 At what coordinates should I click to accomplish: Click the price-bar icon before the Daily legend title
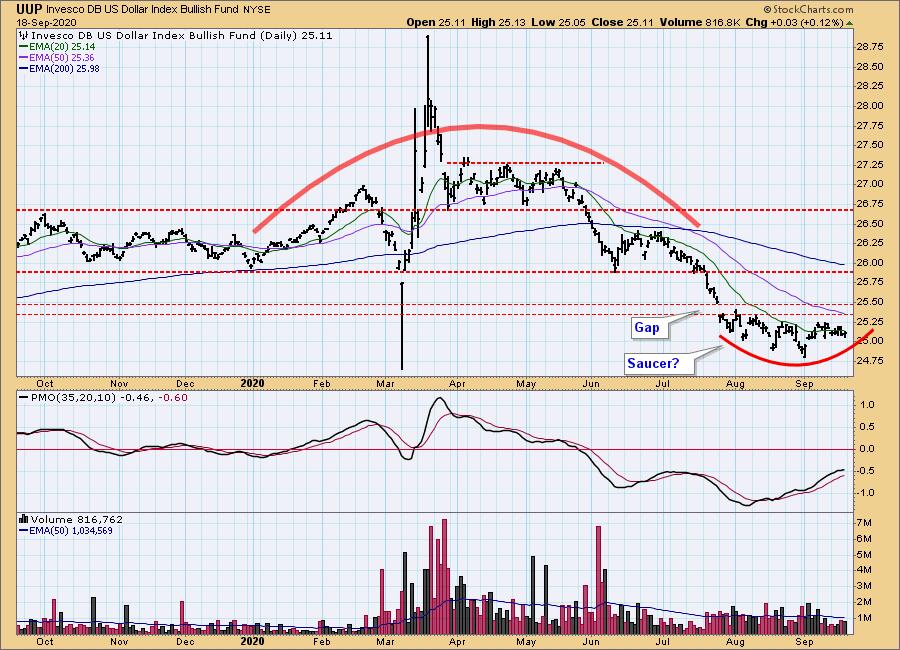pos(23,36)
